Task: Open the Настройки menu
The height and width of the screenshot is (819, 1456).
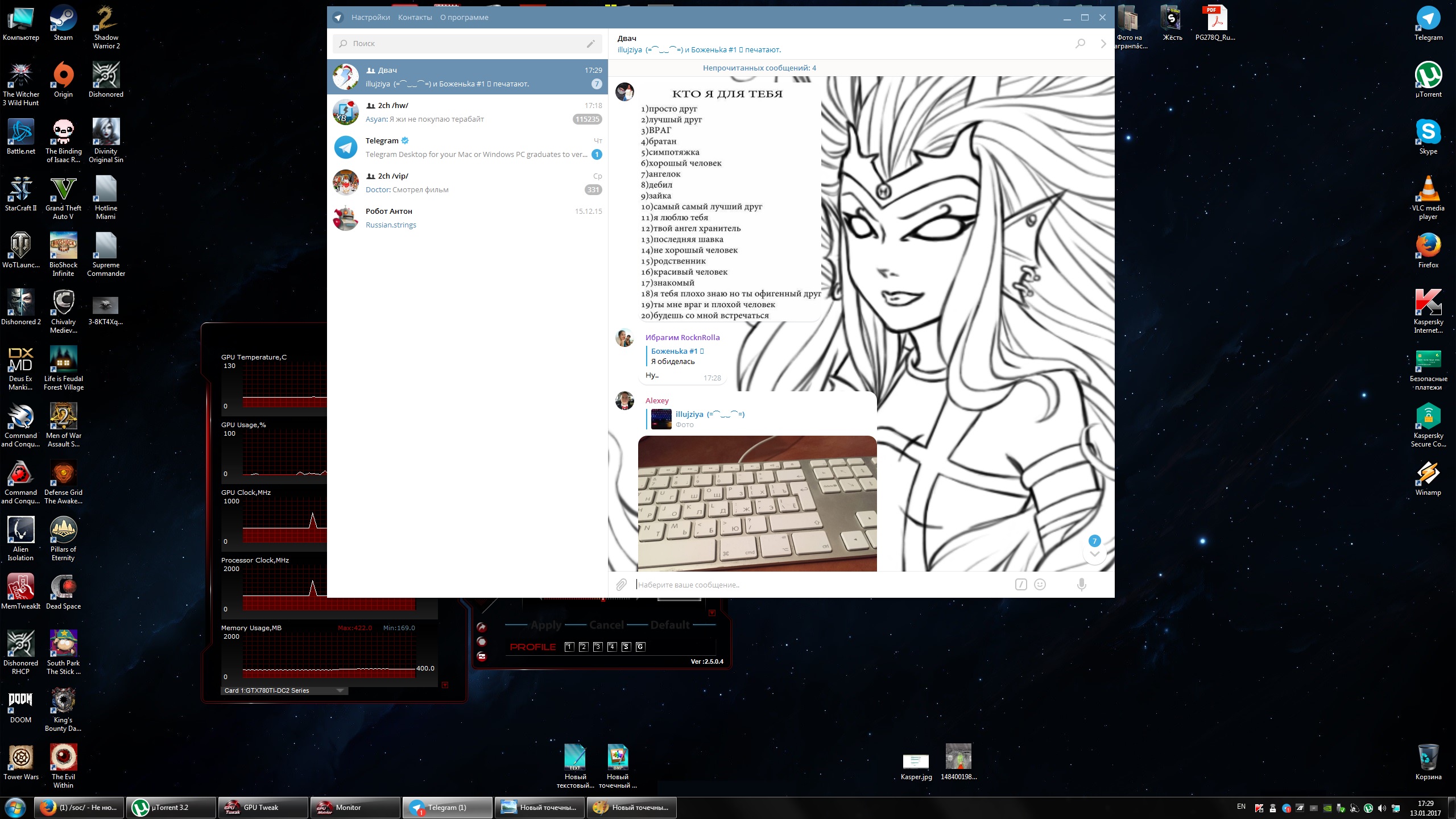Action: click(370, 18)
